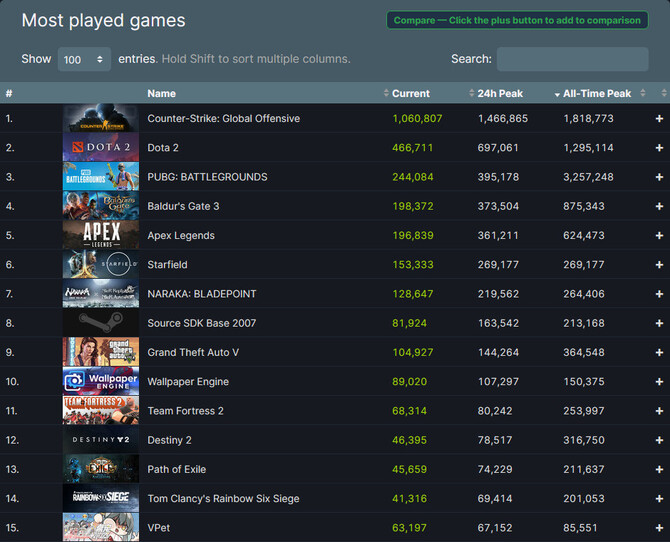The image size is (670, 542).
Task: Click all-time peak value 364,548
Action: pyautogui.click(x=584, y=353)
